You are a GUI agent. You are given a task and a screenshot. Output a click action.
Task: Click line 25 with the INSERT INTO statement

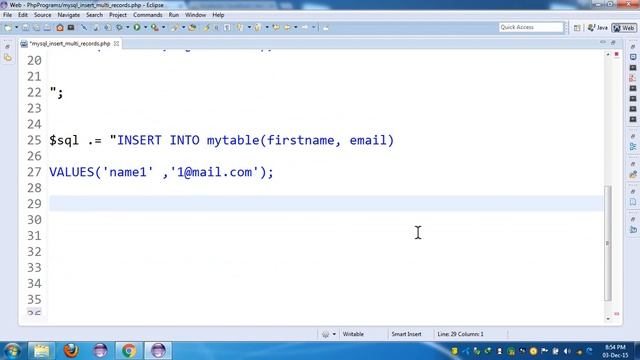coord(222,140)
